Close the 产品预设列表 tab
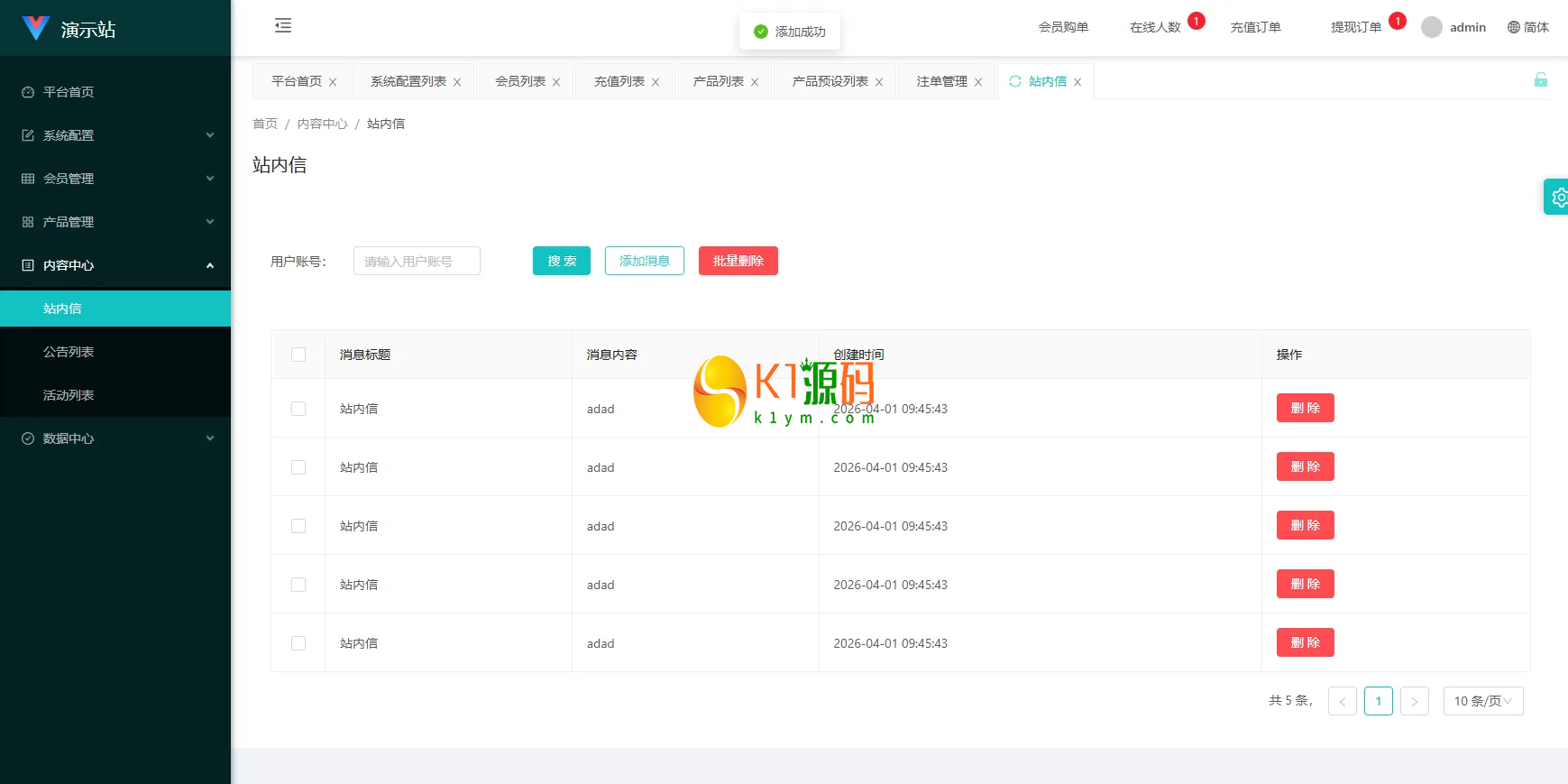The width and height of the screenshot is (1568, 784). click(879, 82)
